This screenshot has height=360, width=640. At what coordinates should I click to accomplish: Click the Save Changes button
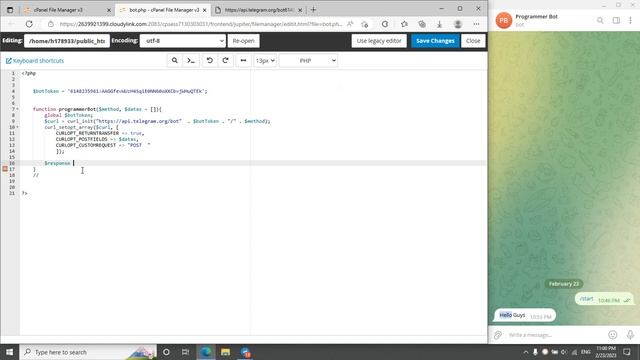(435, 41)
